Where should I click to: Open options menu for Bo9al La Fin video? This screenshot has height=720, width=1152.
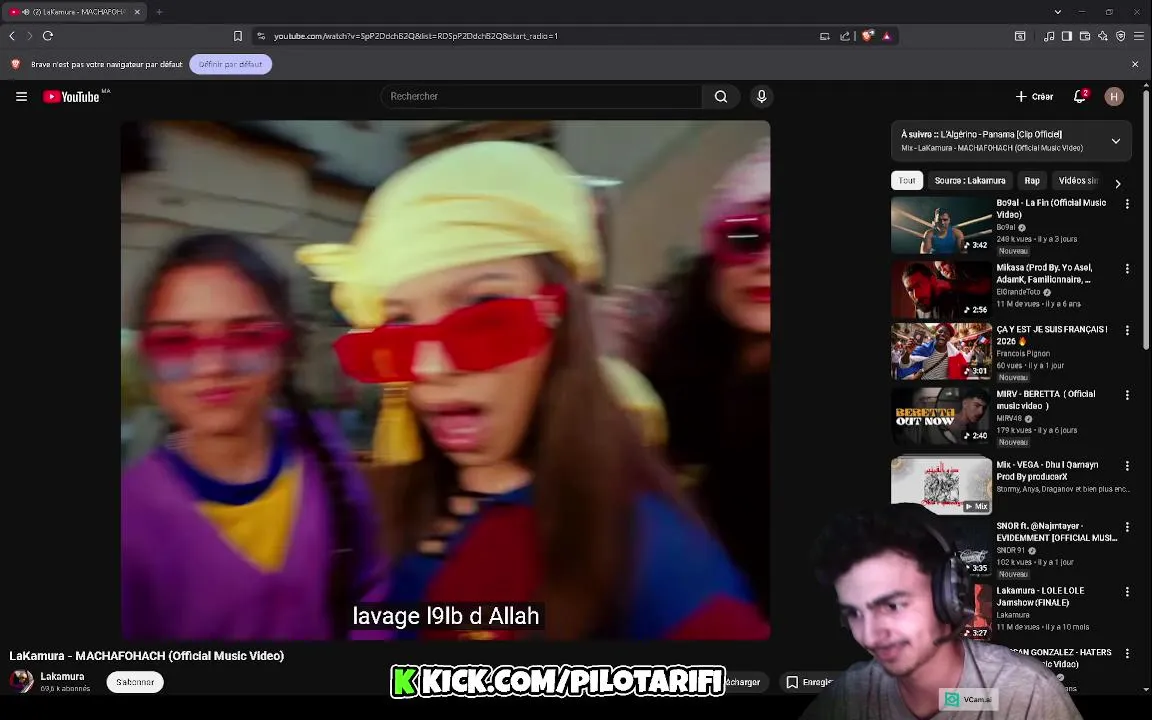[x=1127, y=204]
